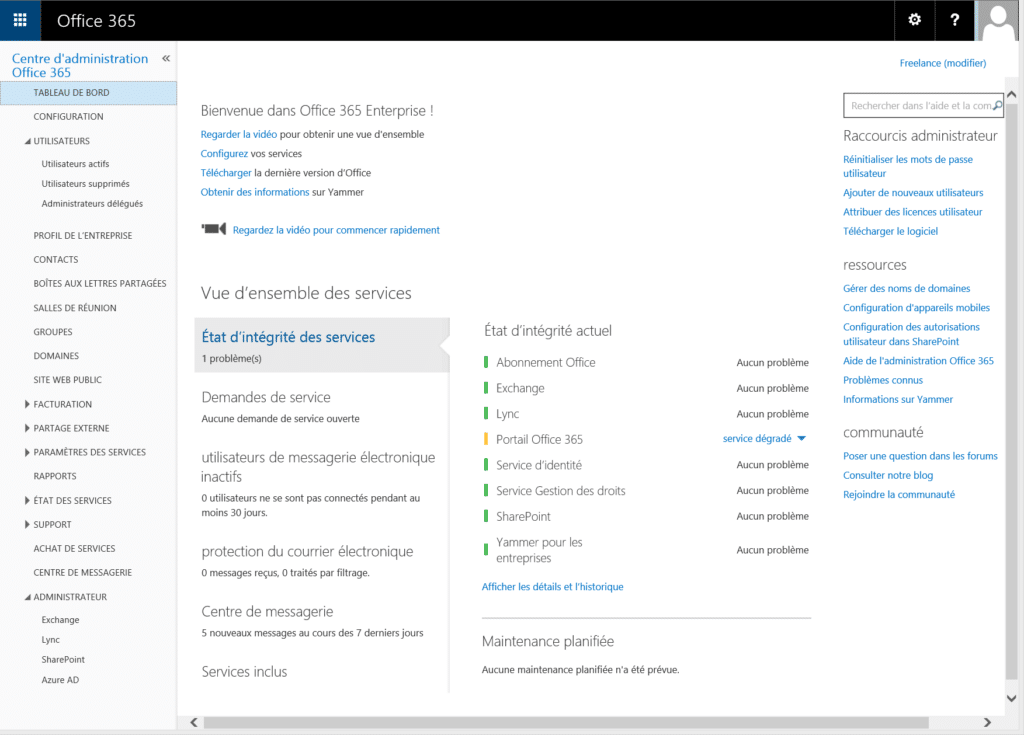
Task: Click Gérer des noms de domaines
Action: [x=906, y=289]
